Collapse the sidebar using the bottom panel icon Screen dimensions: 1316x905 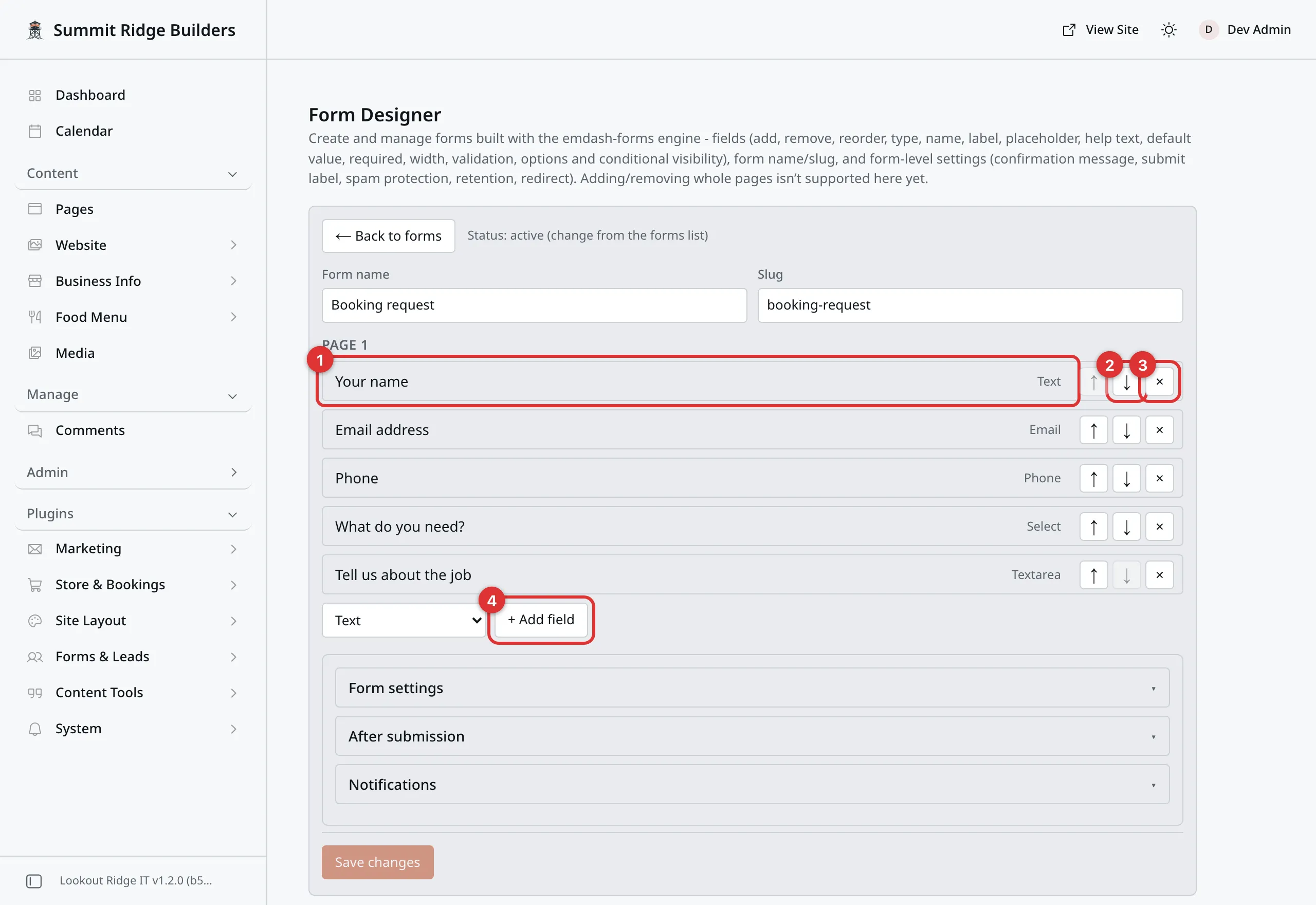tap(34, 881)
